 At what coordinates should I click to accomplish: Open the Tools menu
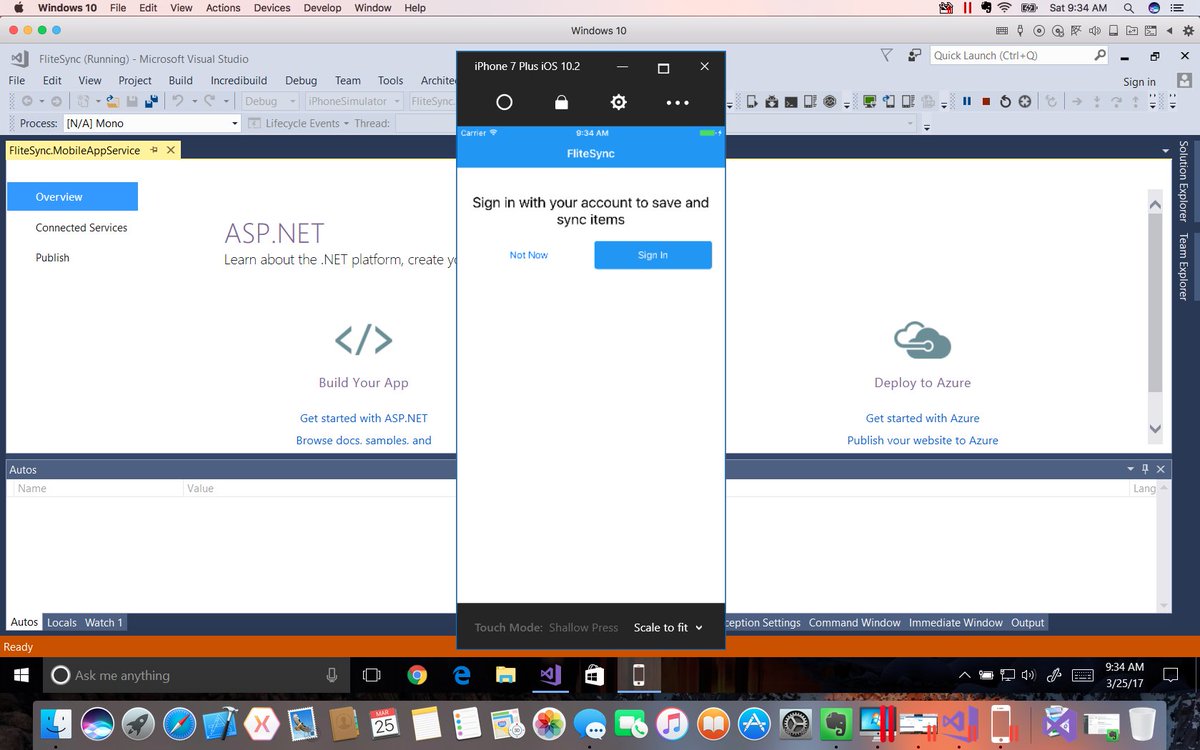coord(391,81)
